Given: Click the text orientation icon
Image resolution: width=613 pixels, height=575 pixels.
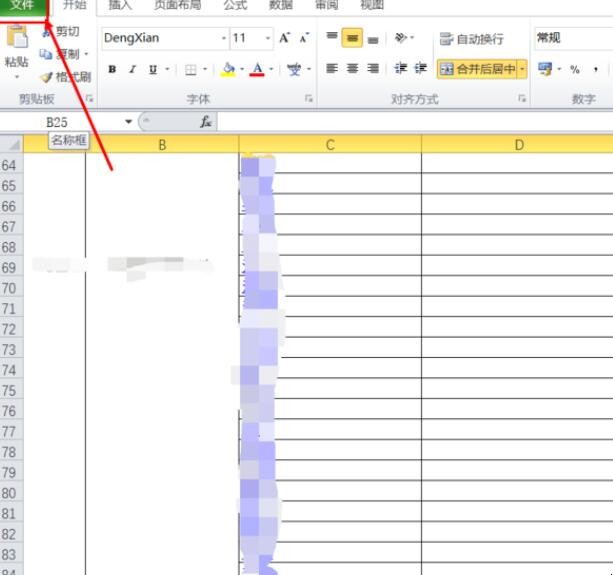Looking at the screenshot, I should point(401,38).
